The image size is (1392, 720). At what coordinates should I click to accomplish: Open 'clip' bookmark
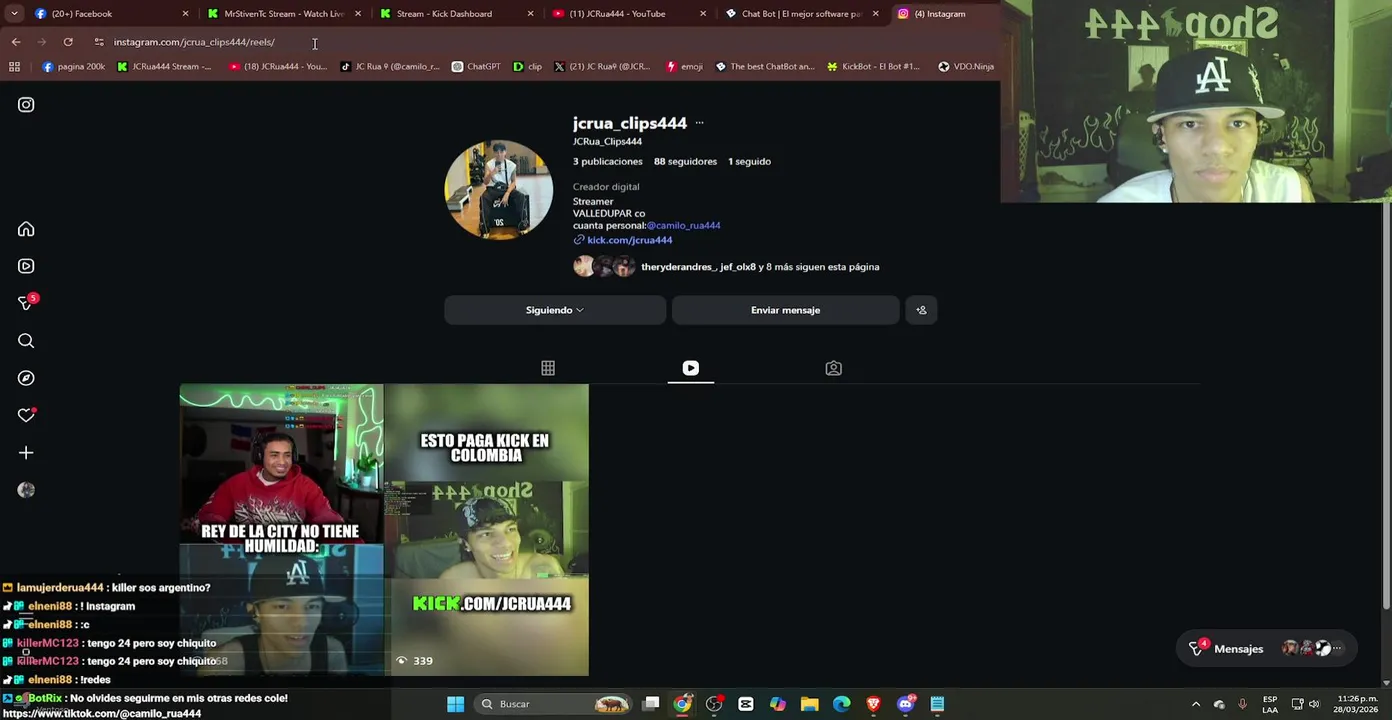click(x=527, y=67)
